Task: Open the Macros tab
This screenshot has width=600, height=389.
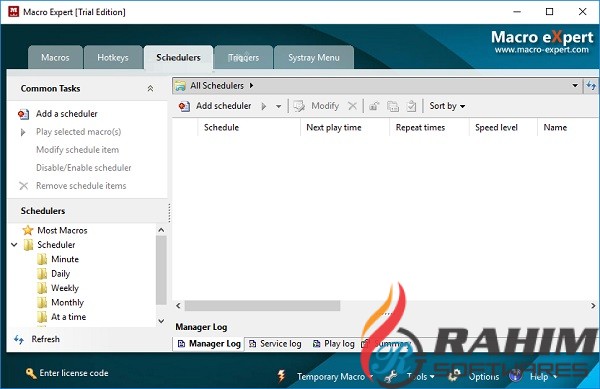Action: pos(55,58)
